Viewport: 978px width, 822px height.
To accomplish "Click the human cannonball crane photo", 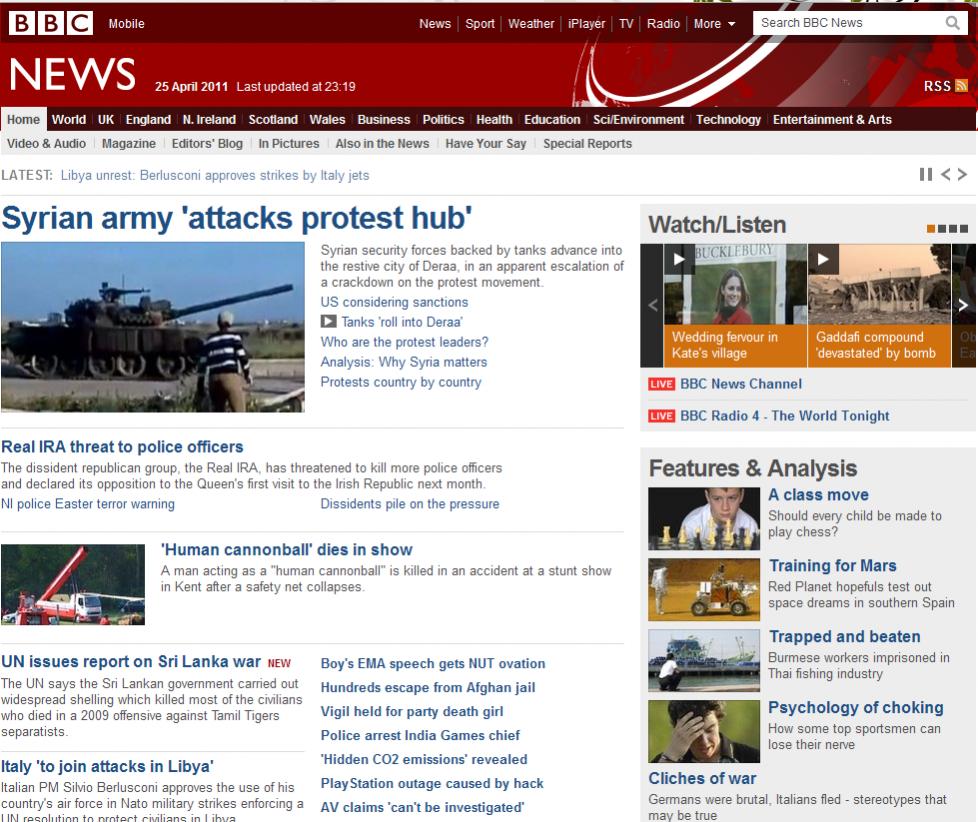I will point(73,584).
